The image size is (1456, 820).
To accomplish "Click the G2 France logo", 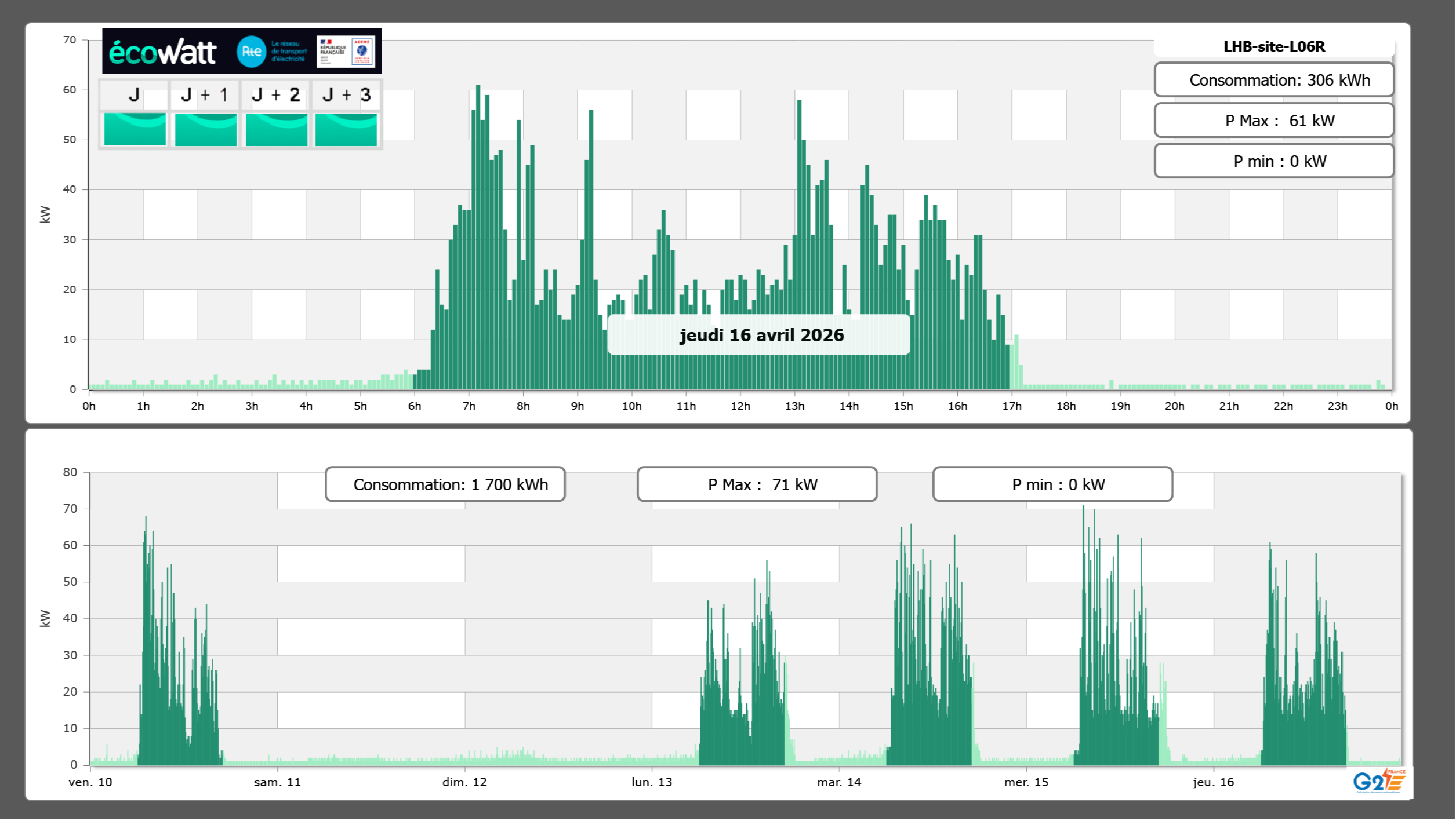I will point(1378,781).
